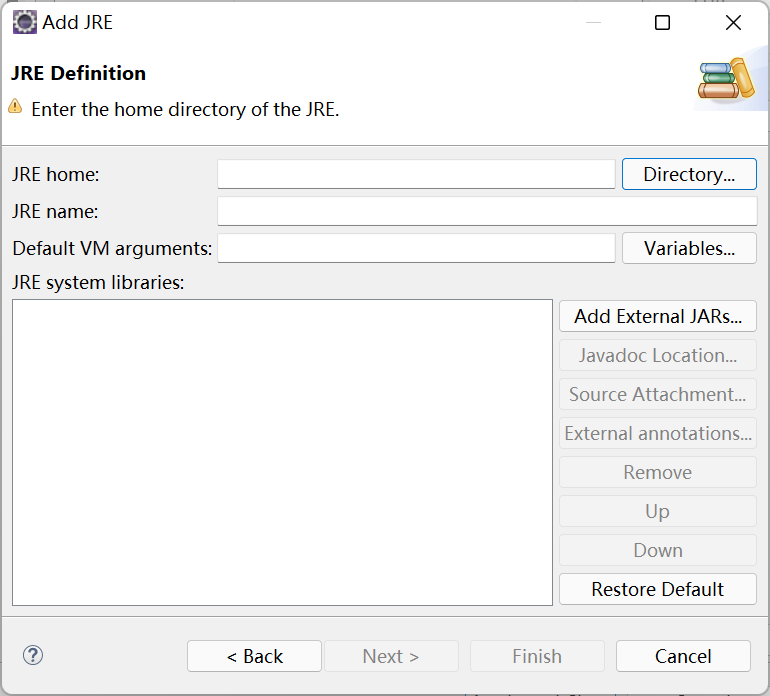Image resolution: width=770 pixels, height=696 pixels.
Task: Cancel the Add JRE dialog
Action: point(683,656)
